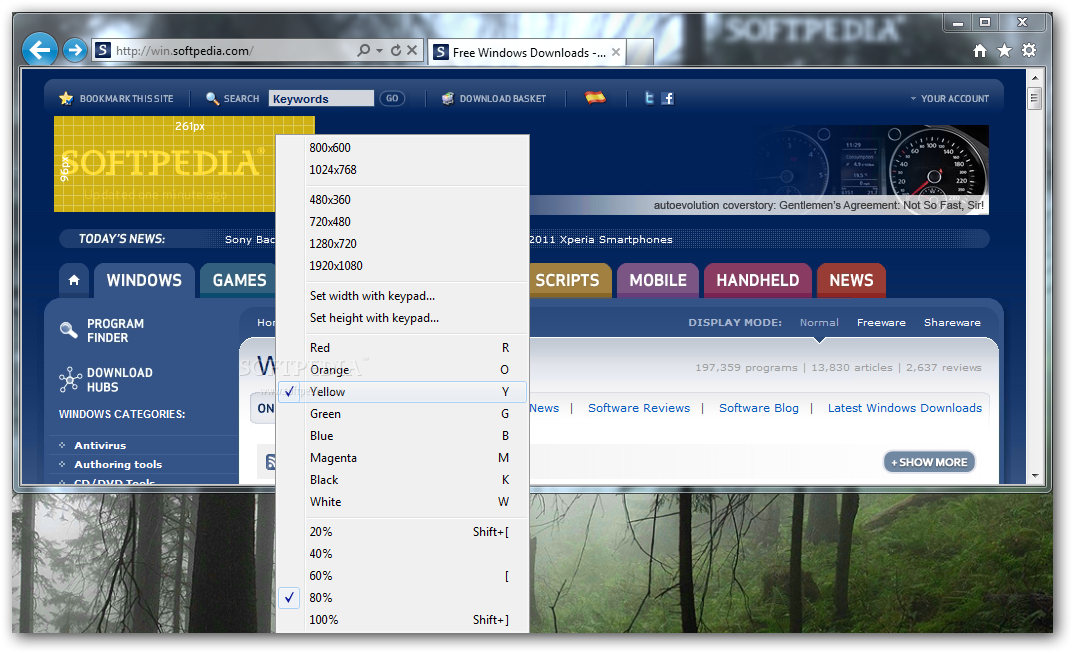Click the Keywords search field
The height and width of the screenshot is (653, 1073).
click(x=321, y=99)
